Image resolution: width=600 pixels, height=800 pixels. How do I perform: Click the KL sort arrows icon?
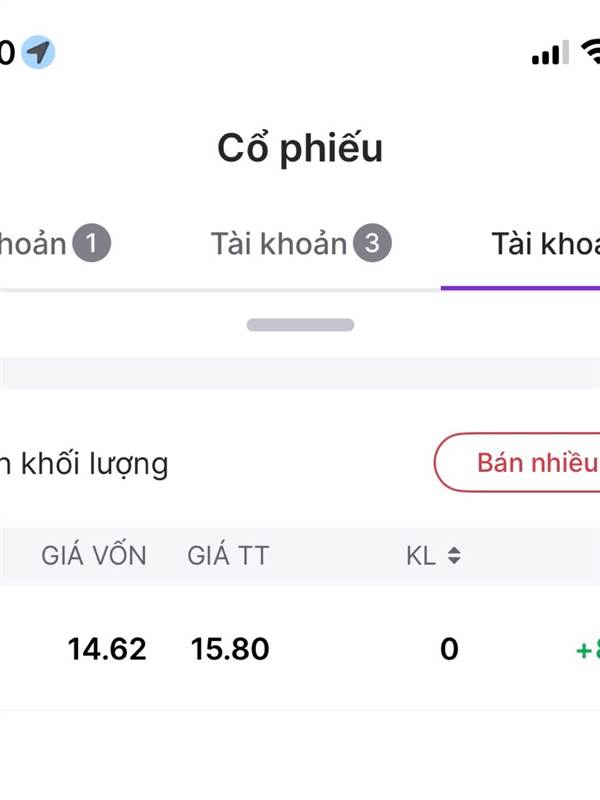tap(454, 556)
